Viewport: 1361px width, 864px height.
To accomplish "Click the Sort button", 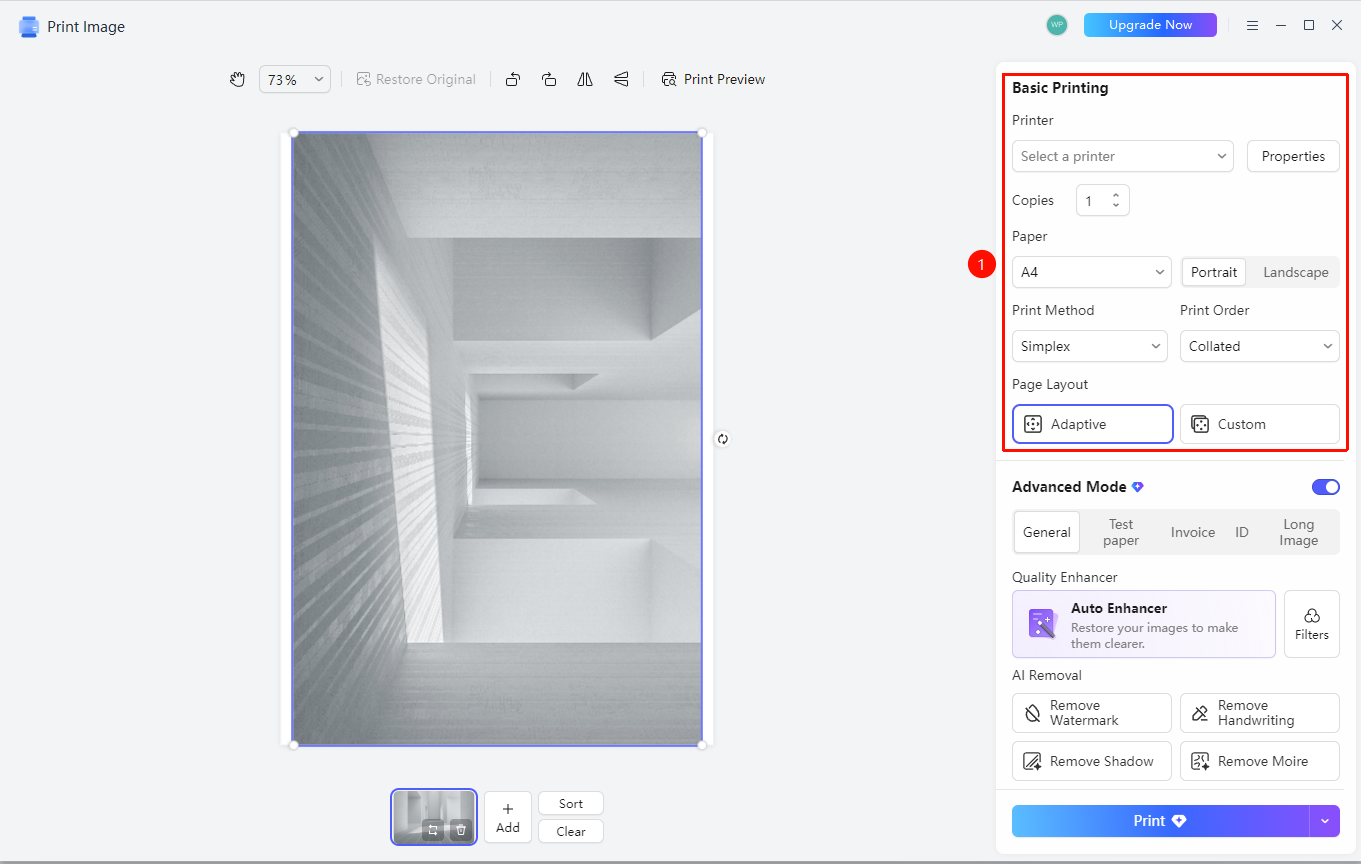I will pos(571,803).
